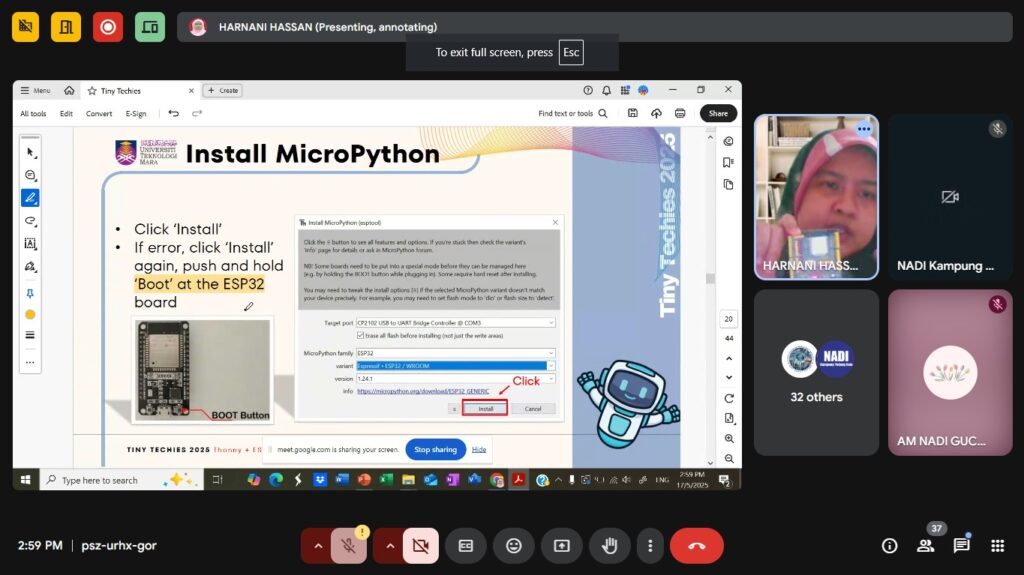Open the Convert menu
The image size is (1024, 575).
pyautogui.click(x=99, y=114)
